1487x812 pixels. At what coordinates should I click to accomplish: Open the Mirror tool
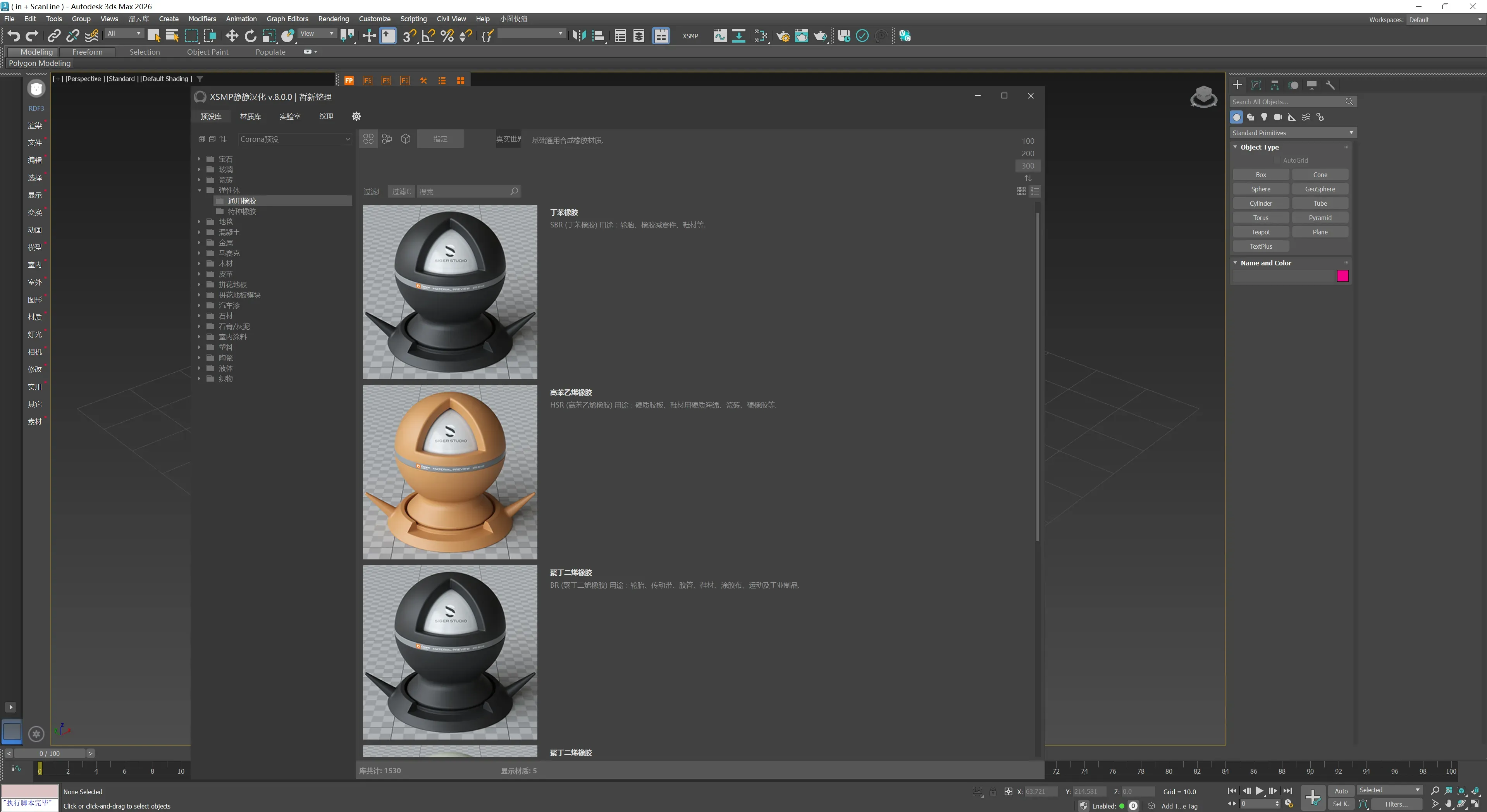point(579,36)
